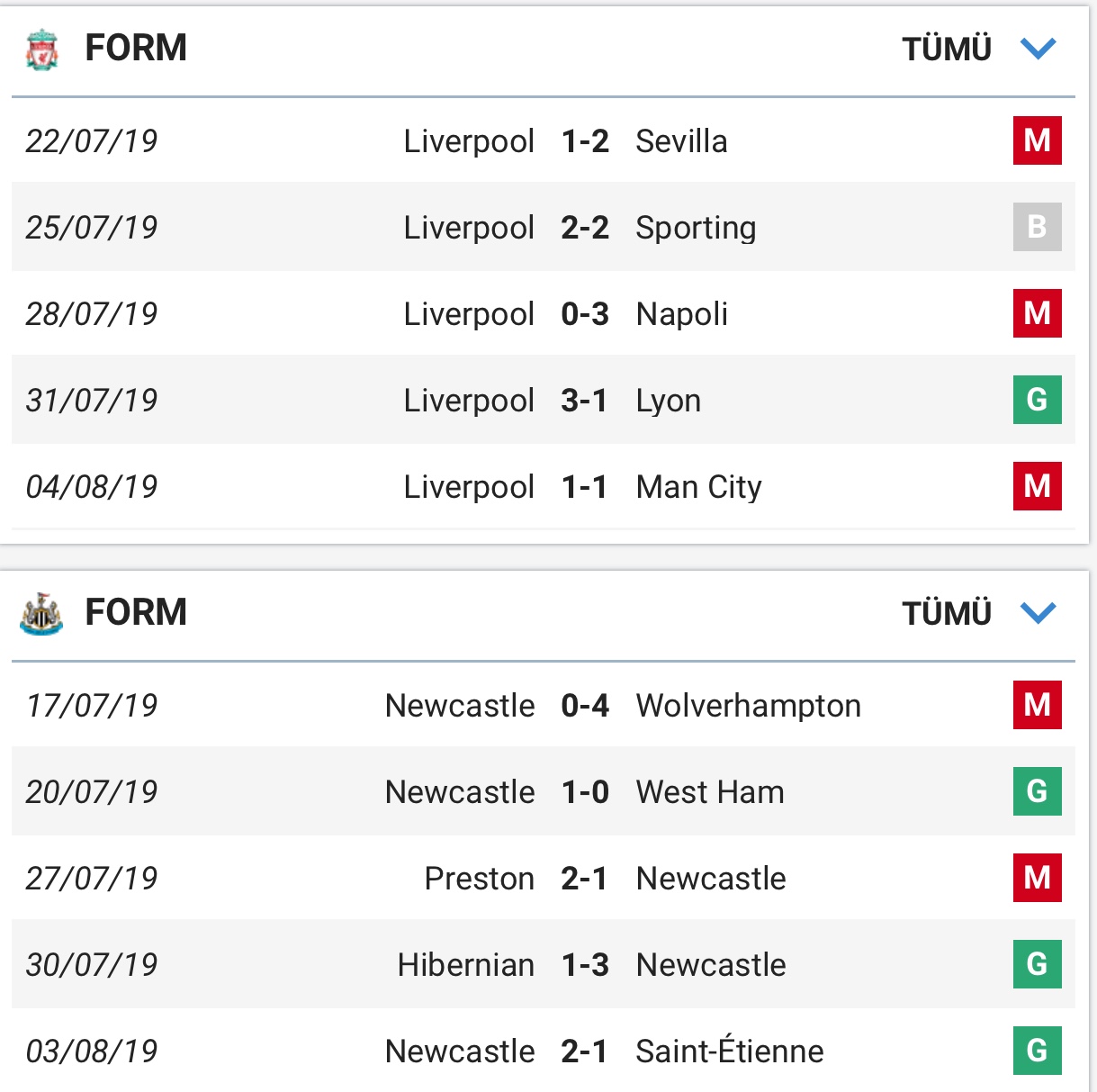Screen dimensions: 1097x1092
Task: Click the green G badge beside West Ham match
Action: coord(1037,792)
